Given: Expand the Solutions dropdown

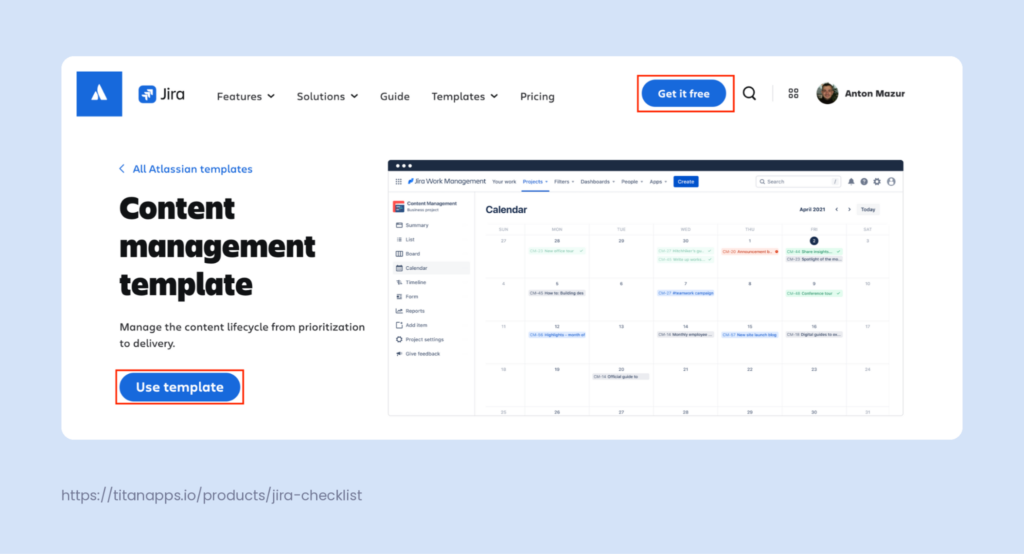Looking at the screenshot, I should [x=327, y=96].
